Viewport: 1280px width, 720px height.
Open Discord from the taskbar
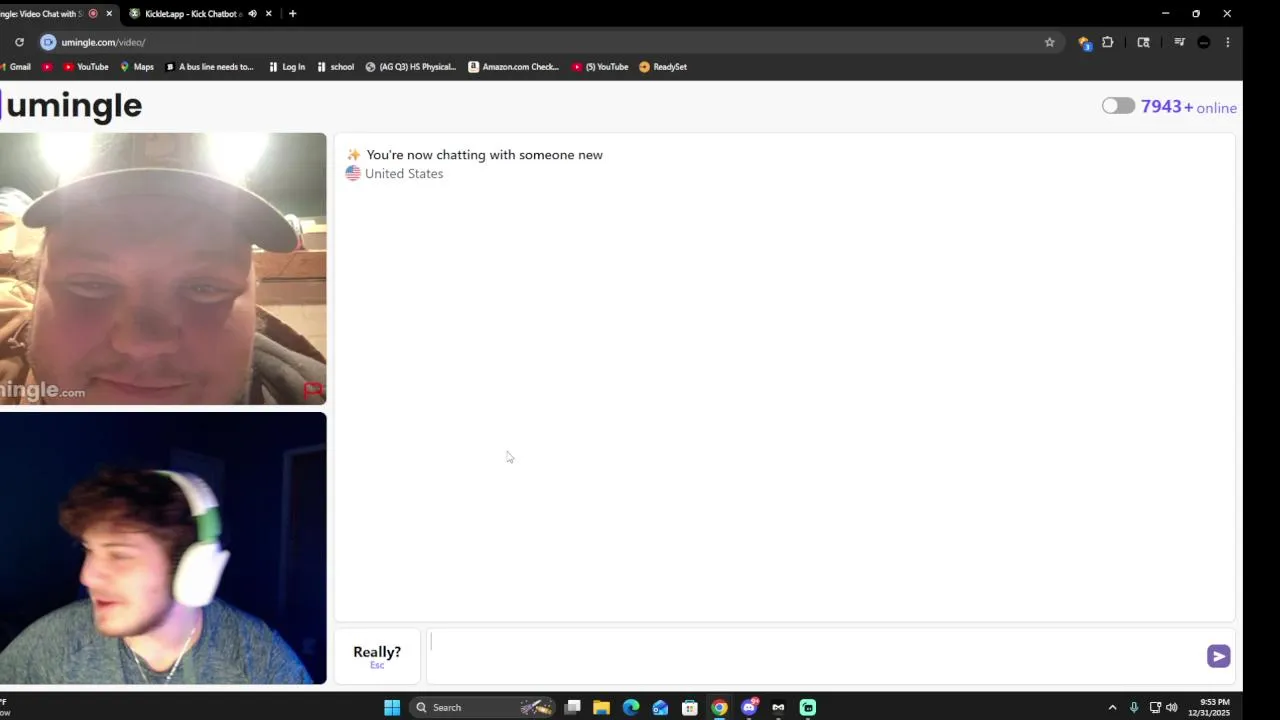(749, 707)
